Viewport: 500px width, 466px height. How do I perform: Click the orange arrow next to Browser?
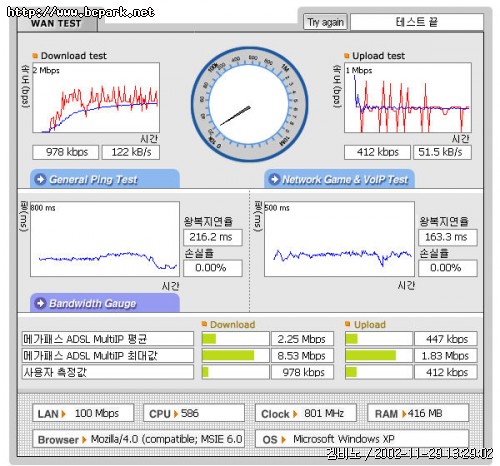84,440
